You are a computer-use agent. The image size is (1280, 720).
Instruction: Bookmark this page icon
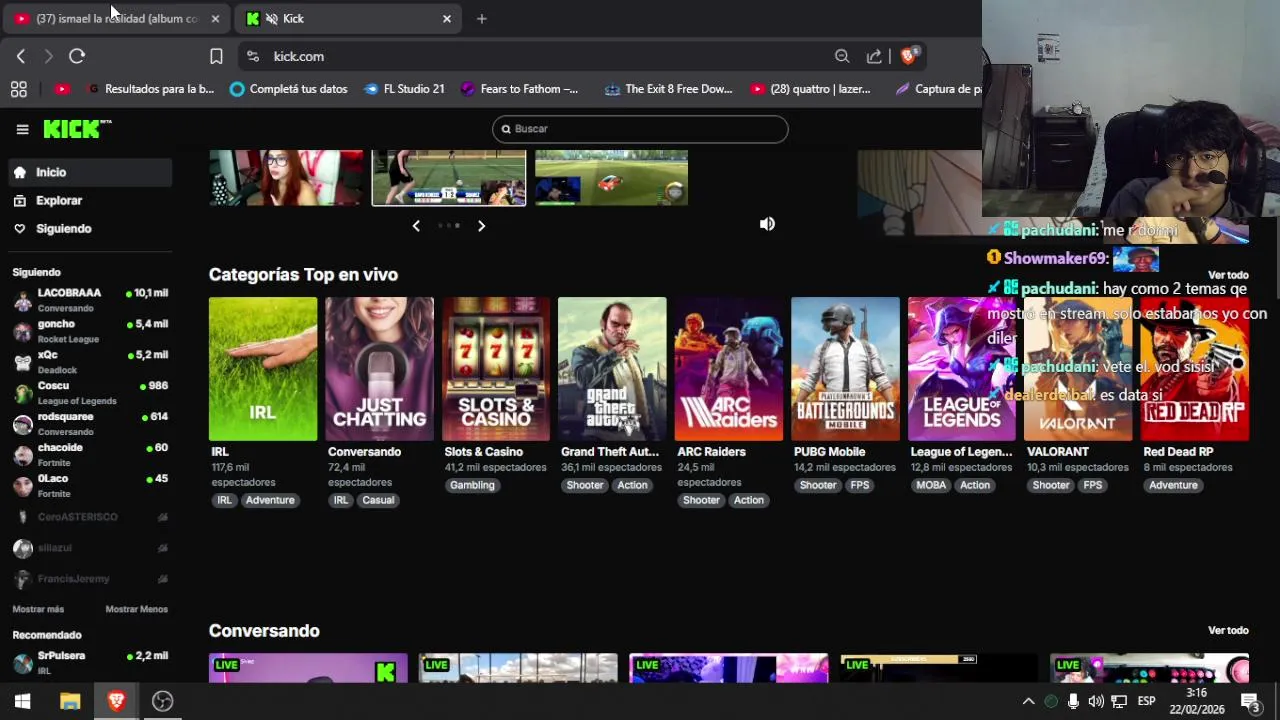pos(216,56)
